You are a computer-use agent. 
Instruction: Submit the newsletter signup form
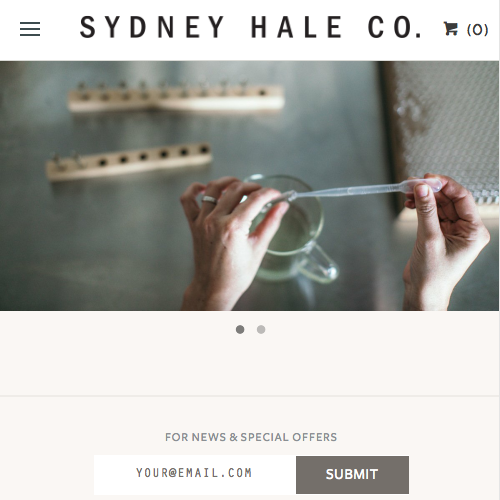pos(352,475)
